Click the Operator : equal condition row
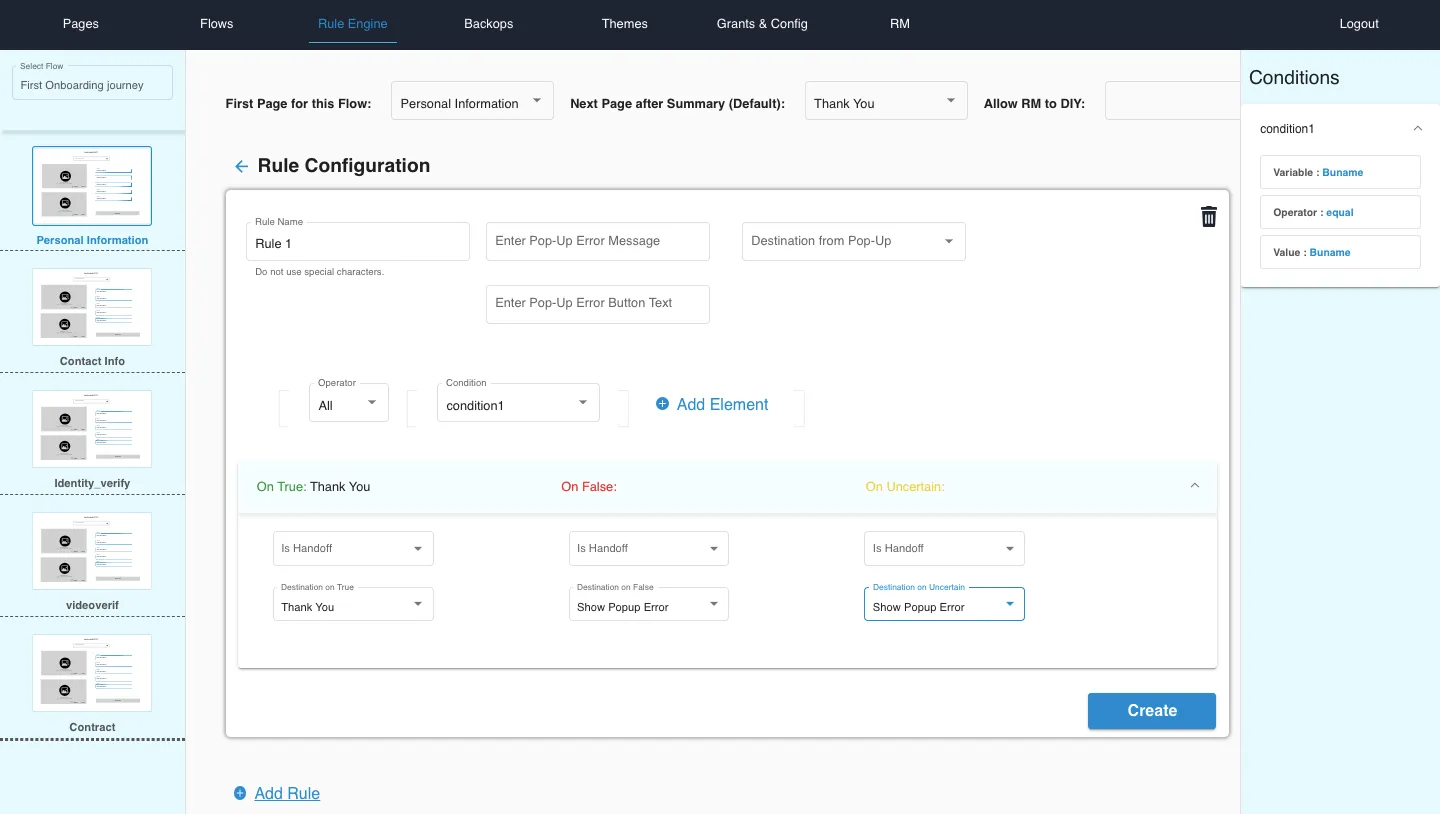Image resolution: width=1440 pixels, height=814 pixels. (1340, 212)
